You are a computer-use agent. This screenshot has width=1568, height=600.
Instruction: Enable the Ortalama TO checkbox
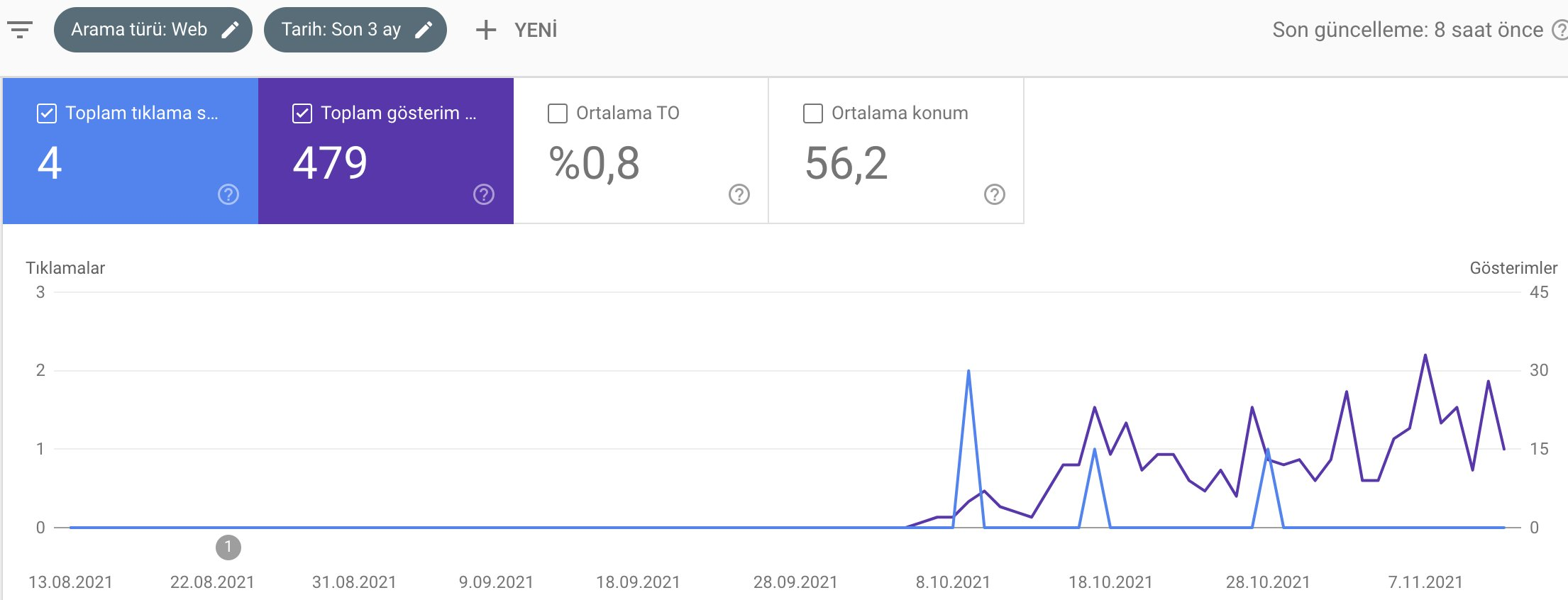(558, 113)
